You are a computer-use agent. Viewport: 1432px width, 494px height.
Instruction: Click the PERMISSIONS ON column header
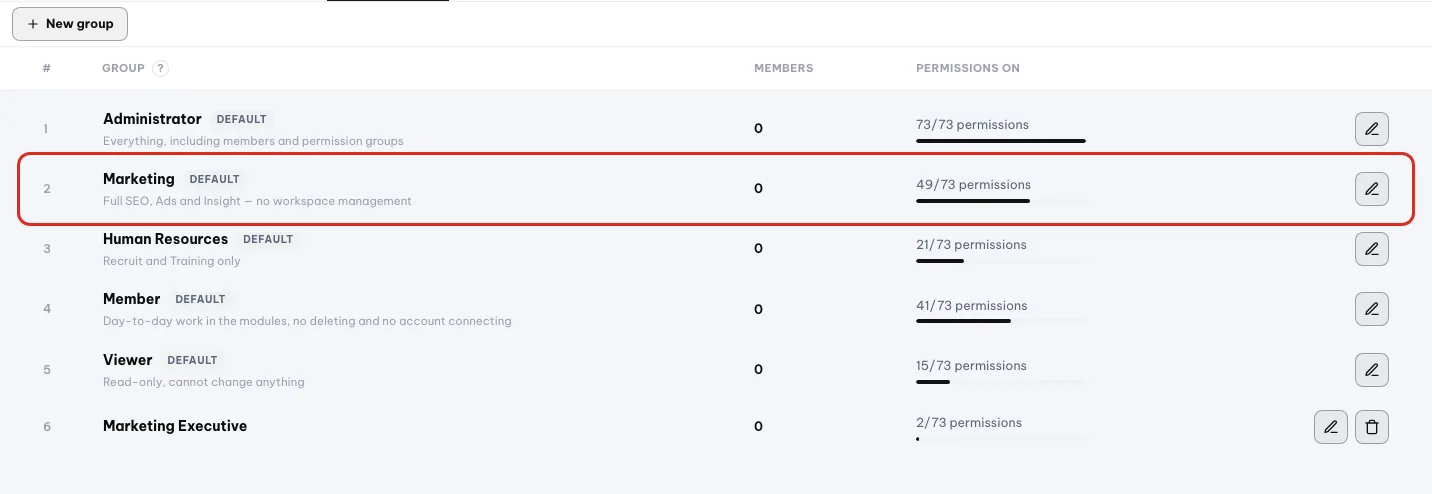(968, 68)
